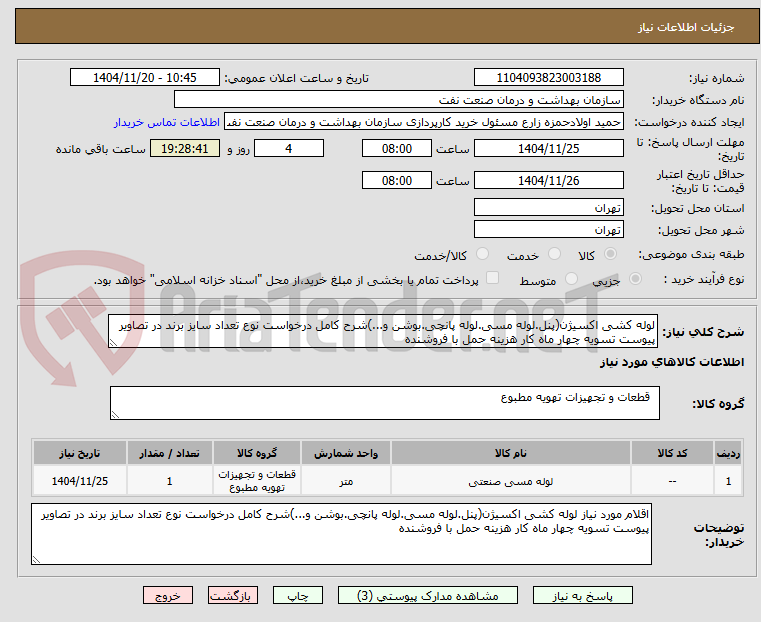Click the table date cell 1404/11/25
This screenshot has width=761, height=622.
[x=80, y=481]
